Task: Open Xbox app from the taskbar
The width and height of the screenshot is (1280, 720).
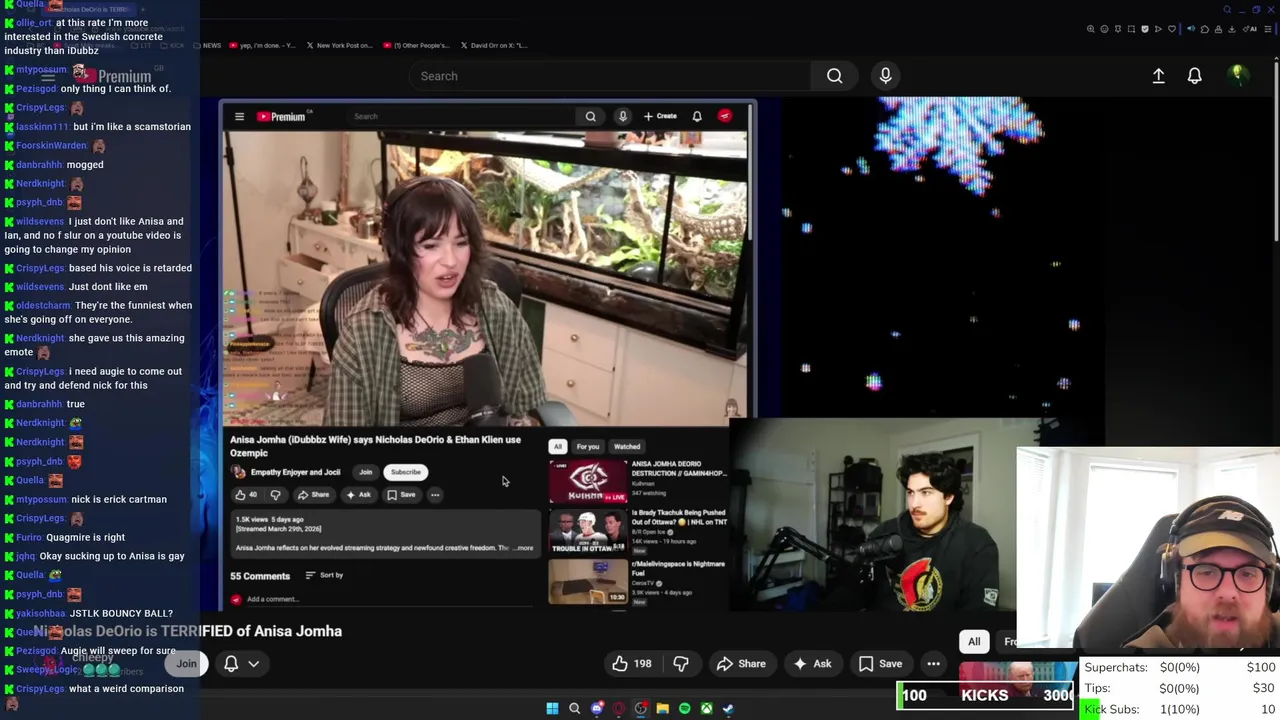Action: (x=706, y=709)
